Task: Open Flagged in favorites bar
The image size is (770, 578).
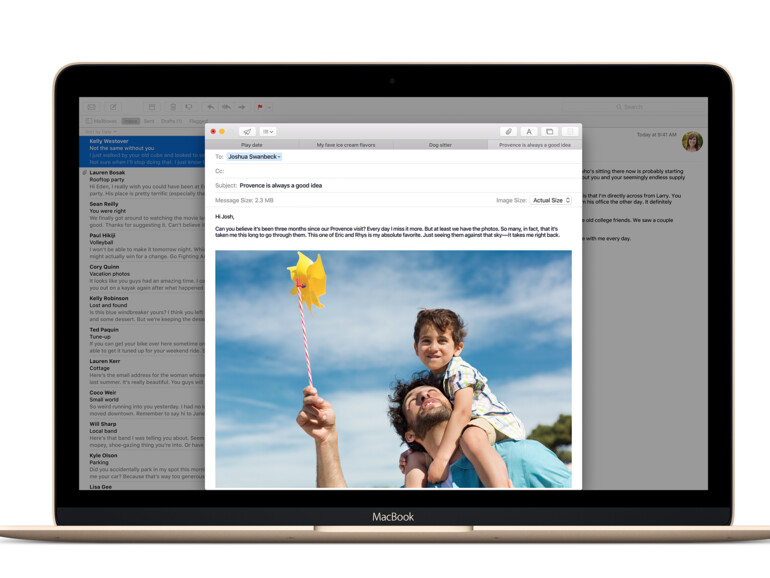Action: (198, 121)
